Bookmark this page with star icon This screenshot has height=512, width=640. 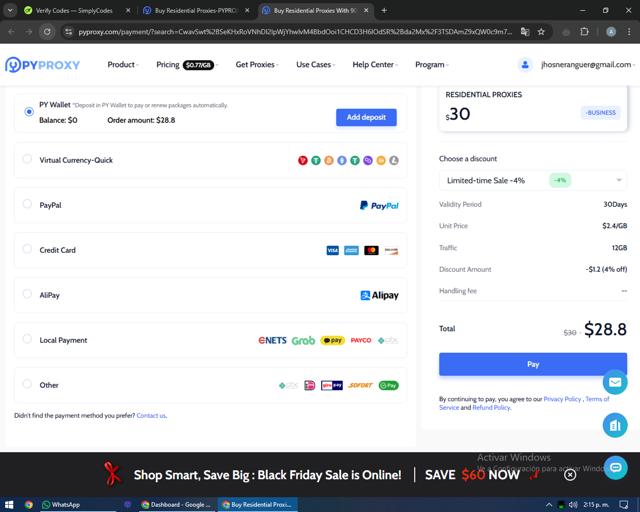pos(541,31)
